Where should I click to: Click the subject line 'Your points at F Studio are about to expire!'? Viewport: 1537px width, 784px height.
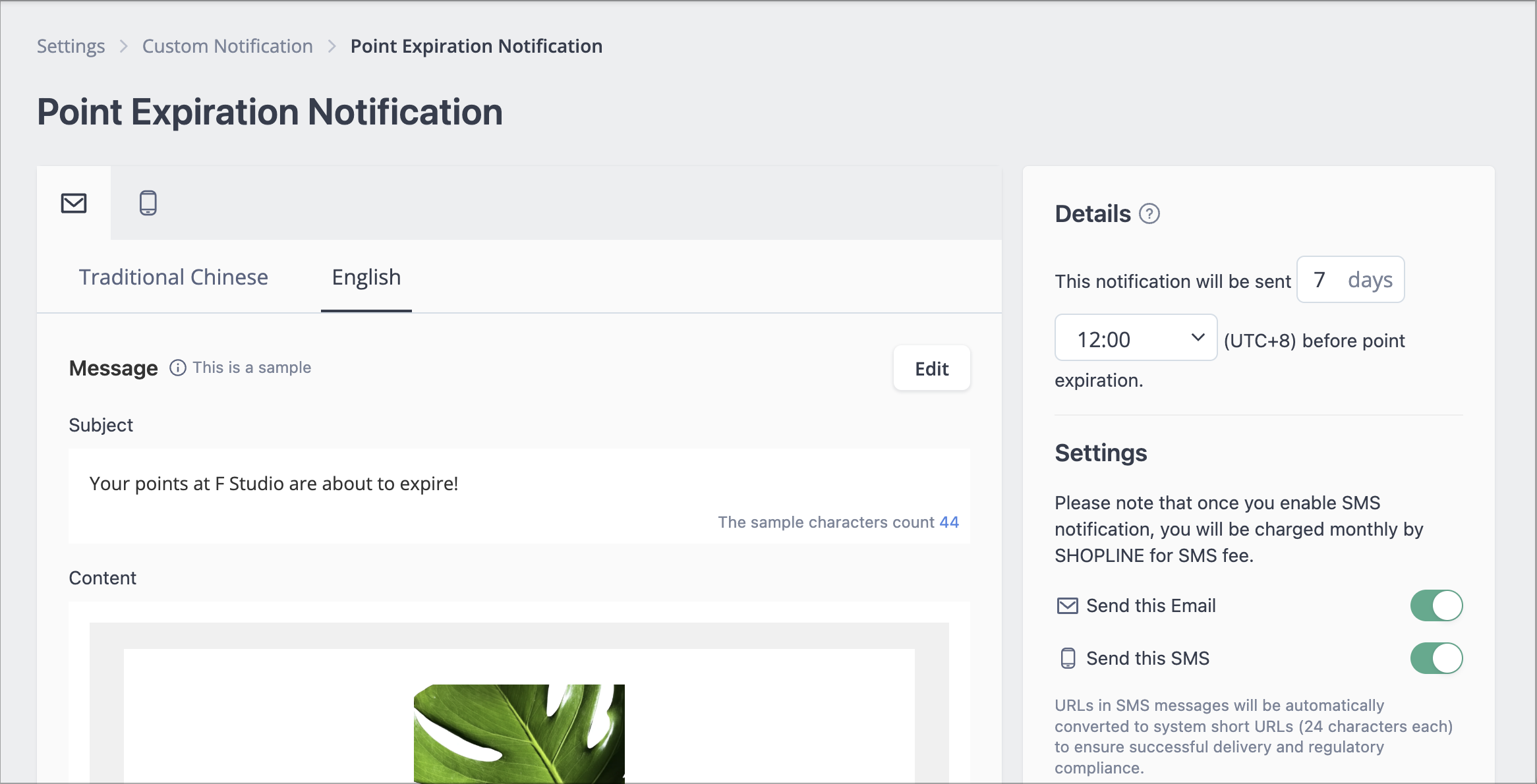pos(274,484)
